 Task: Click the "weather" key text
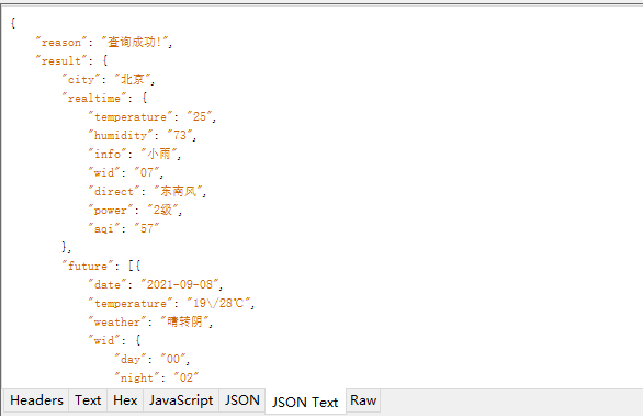click(x=117, y=322)
